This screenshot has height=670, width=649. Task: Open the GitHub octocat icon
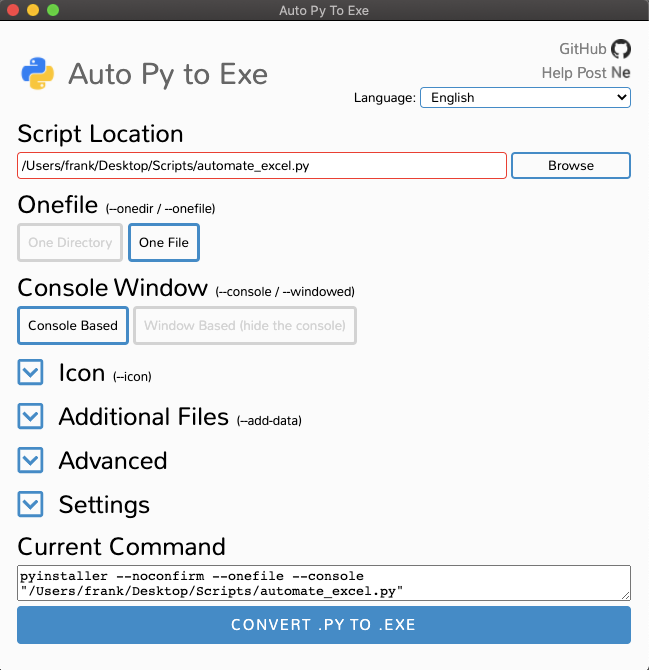click(x=620, y=49)
